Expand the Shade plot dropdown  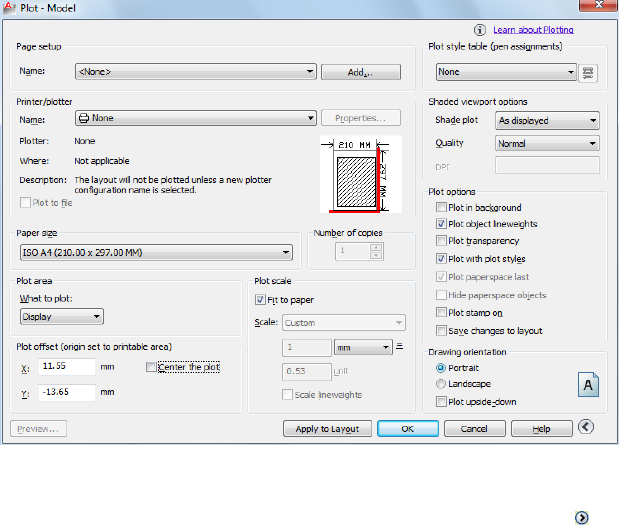[x=547, y=120]
